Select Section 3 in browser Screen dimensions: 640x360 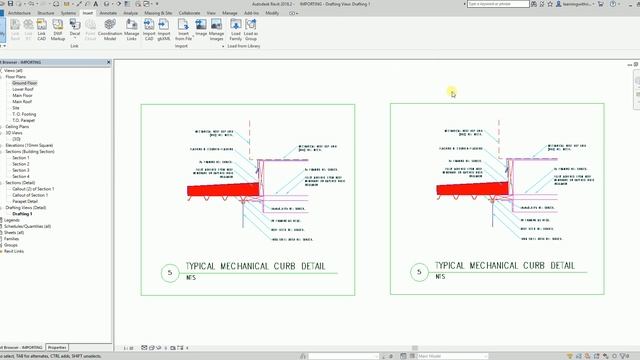pos(20,170)
